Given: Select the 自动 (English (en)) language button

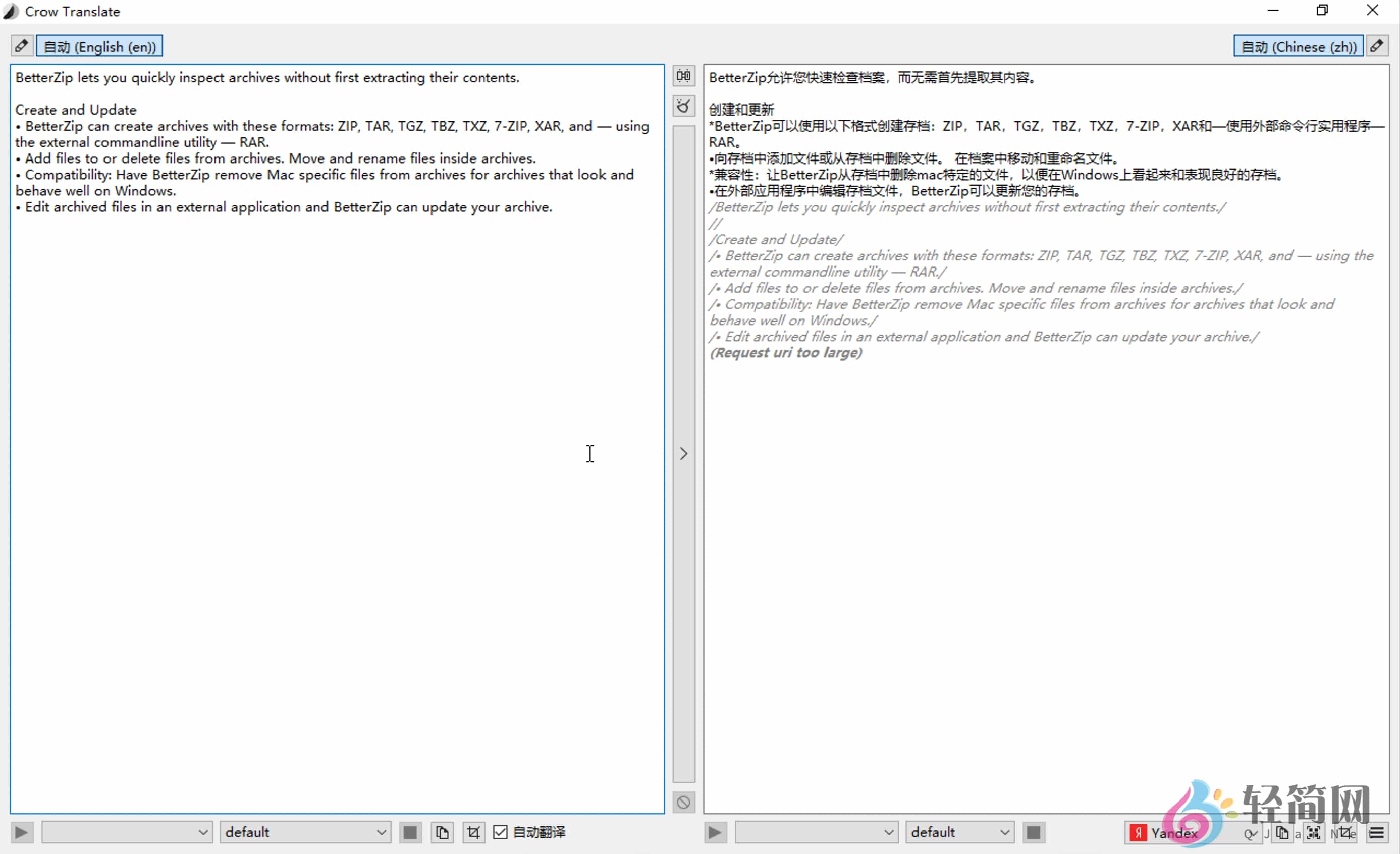Looking at the screenshot, I should tap(99, 46).
